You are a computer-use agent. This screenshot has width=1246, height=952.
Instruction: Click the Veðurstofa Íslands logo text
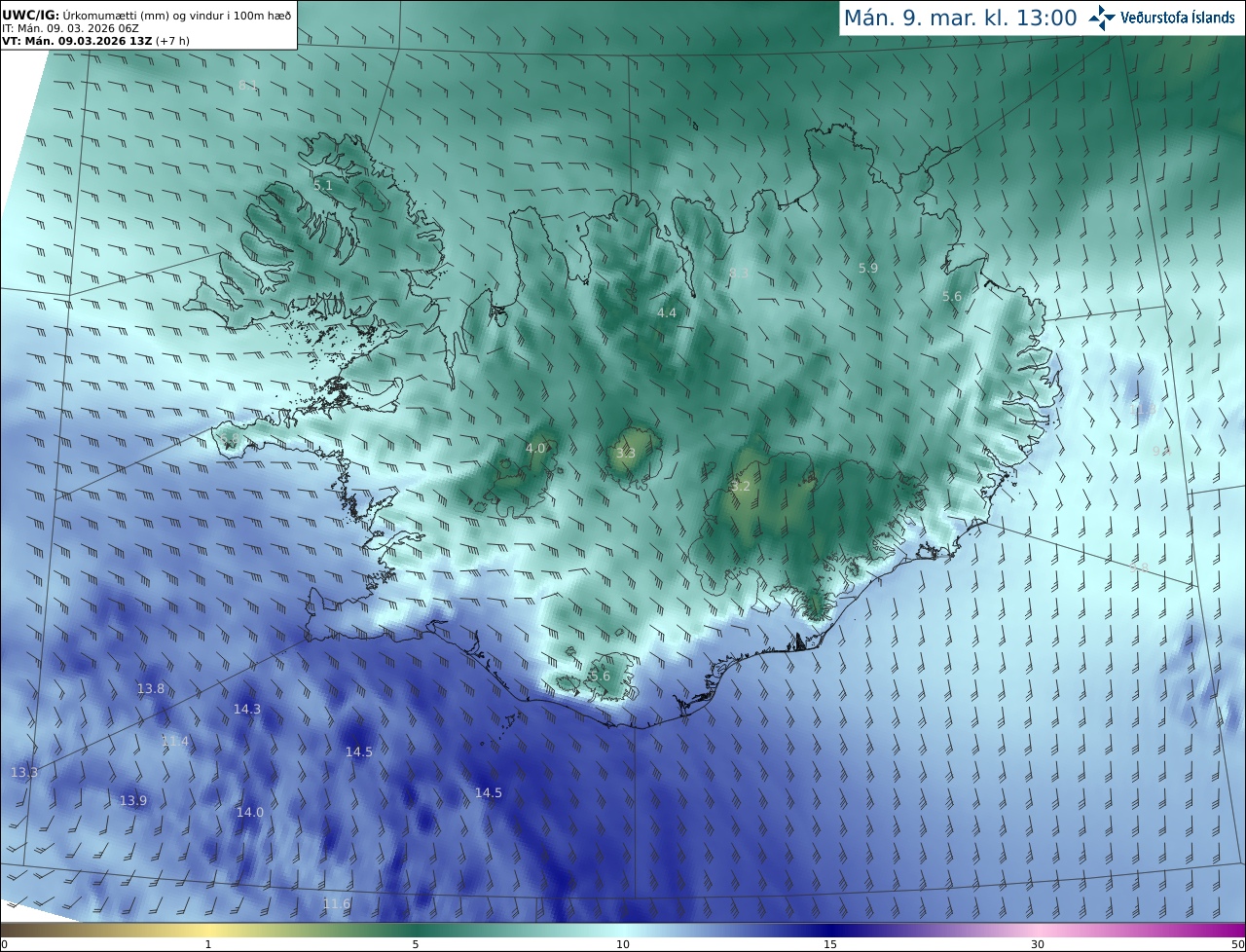(x=1178, y=18)
